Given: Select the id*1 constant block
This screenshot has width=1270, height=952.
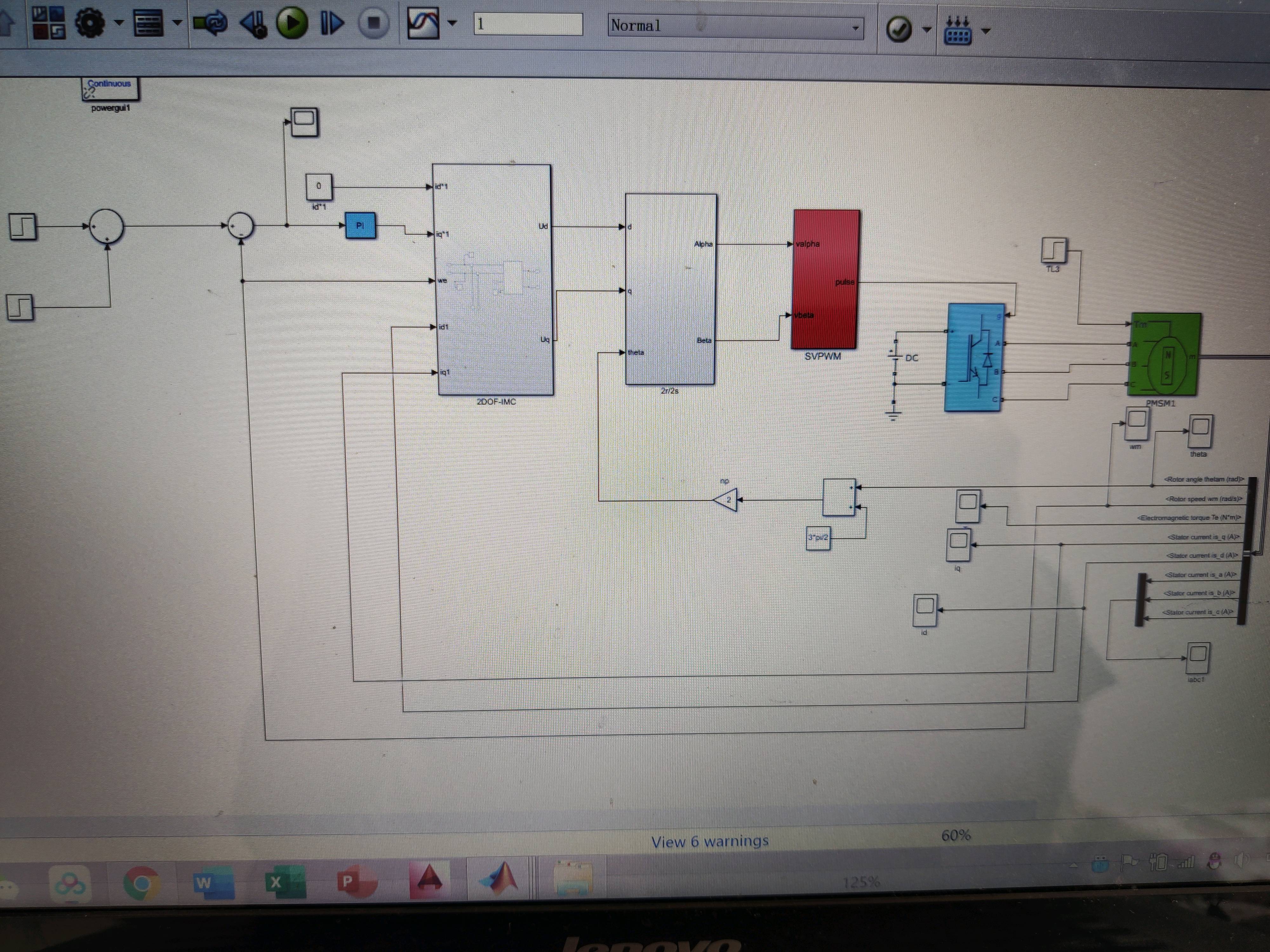Looking at the screenshot, I should coord(319,187).
